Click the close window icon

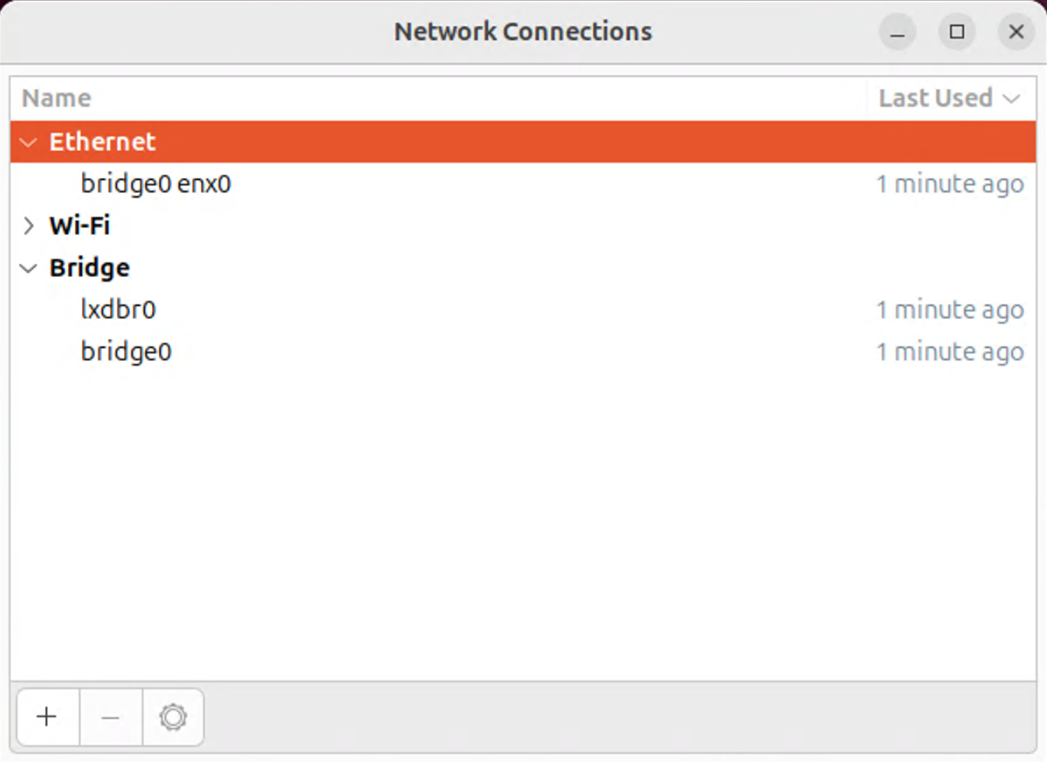pyautogui.click(x=1016, y=31)
